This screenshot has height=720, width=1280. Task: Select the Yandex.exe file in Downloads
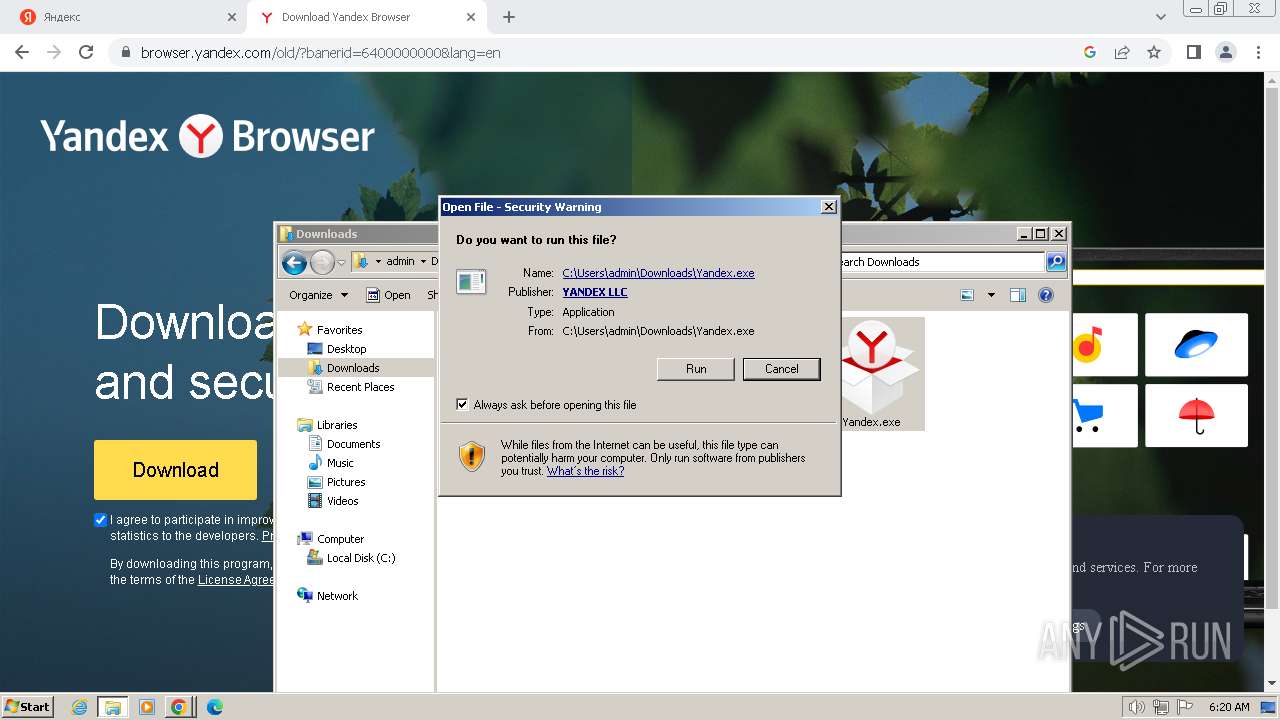873,374
